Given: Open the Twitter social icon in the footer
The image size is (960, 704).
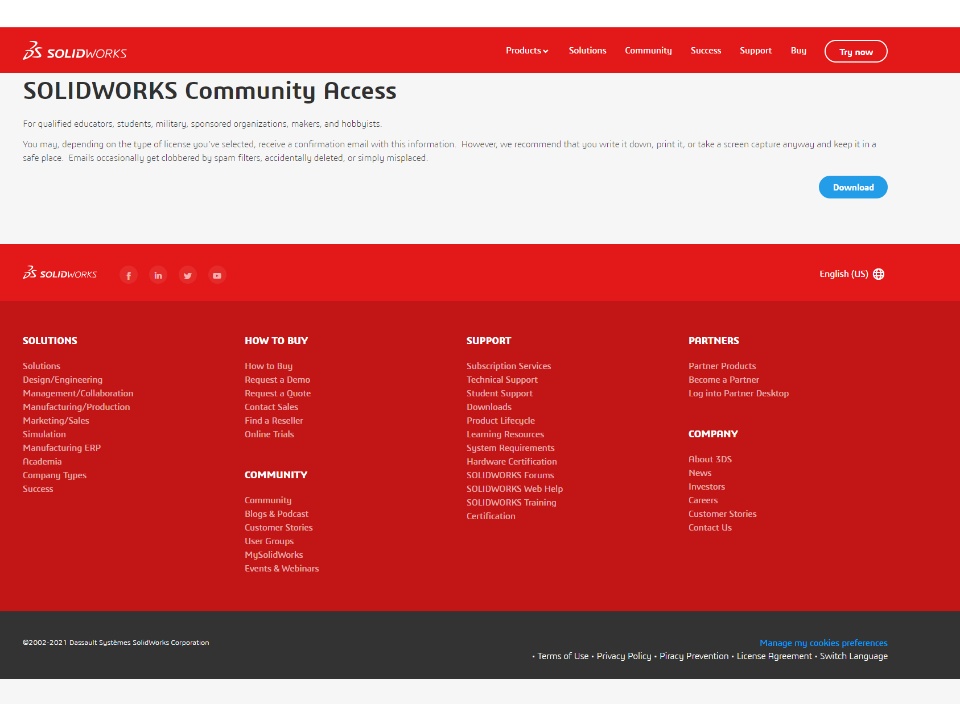Looking at the screenshot, I should (x=187, y=275).
